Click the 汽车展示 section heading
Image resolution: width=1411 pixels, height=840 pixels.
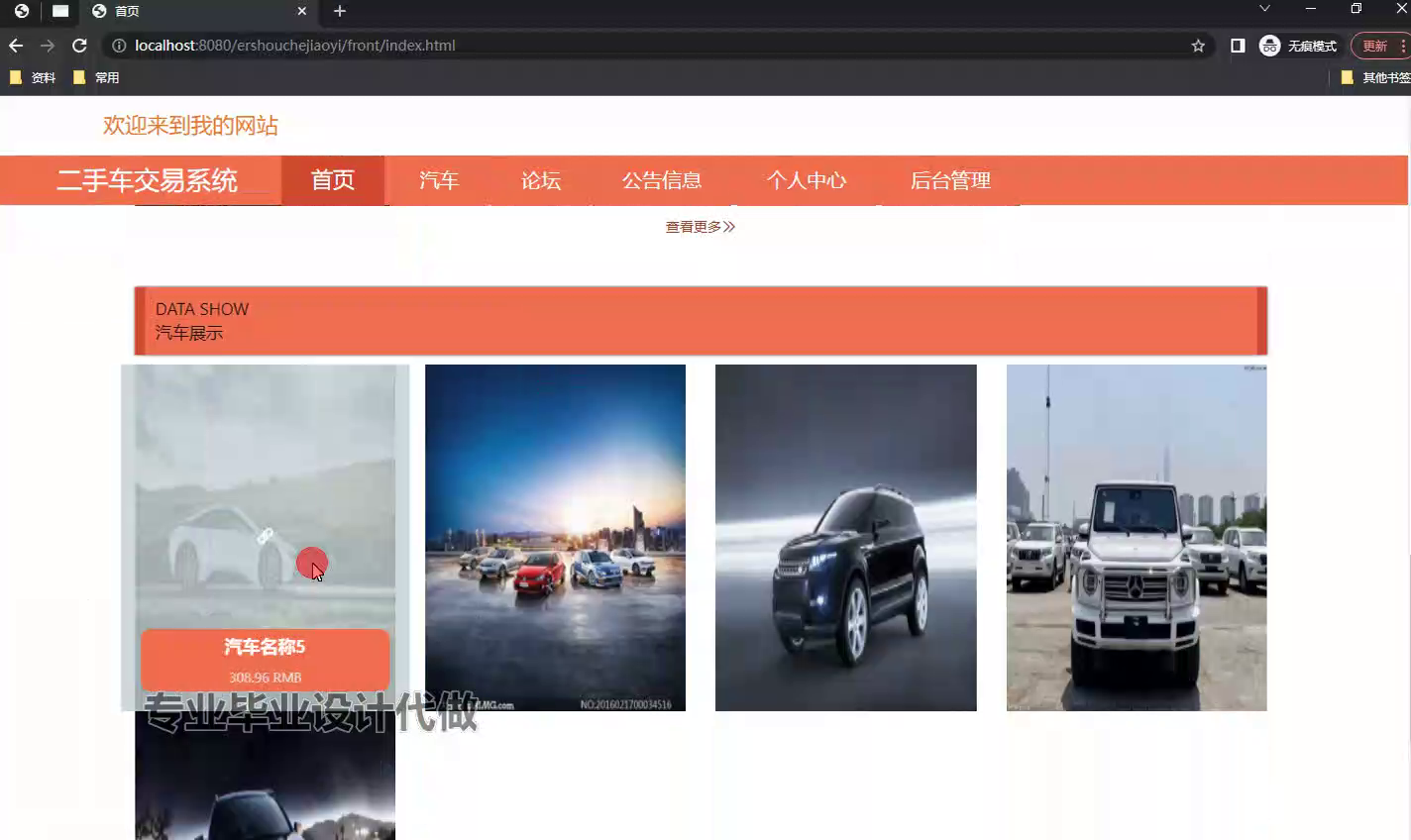coord(189,333)
